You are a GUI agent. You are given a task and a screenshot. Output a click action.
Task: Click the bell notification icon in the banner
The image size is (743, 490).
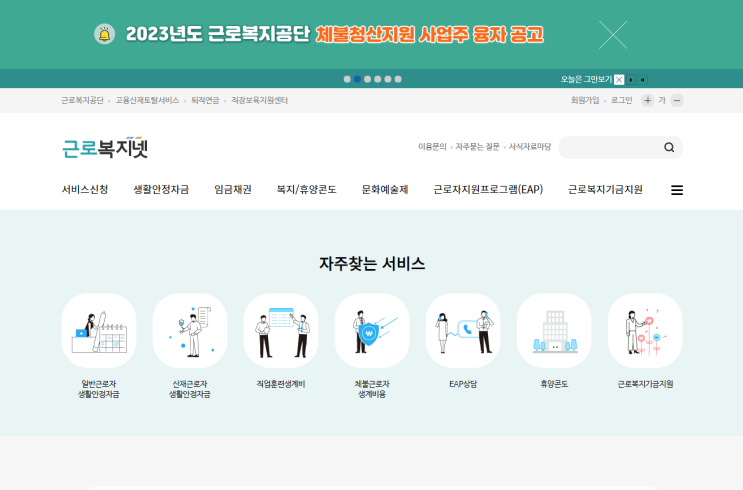pyautogui.click(x=104, y=34)
